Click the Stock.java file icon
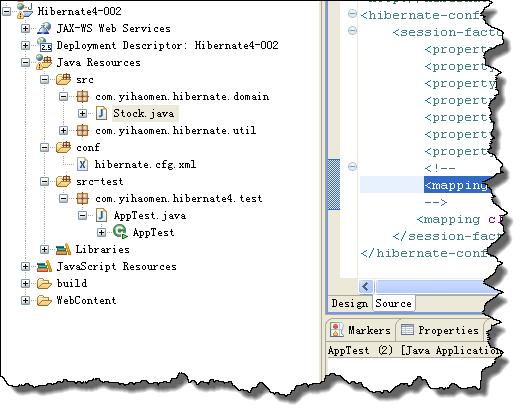 tap(101, 114)
